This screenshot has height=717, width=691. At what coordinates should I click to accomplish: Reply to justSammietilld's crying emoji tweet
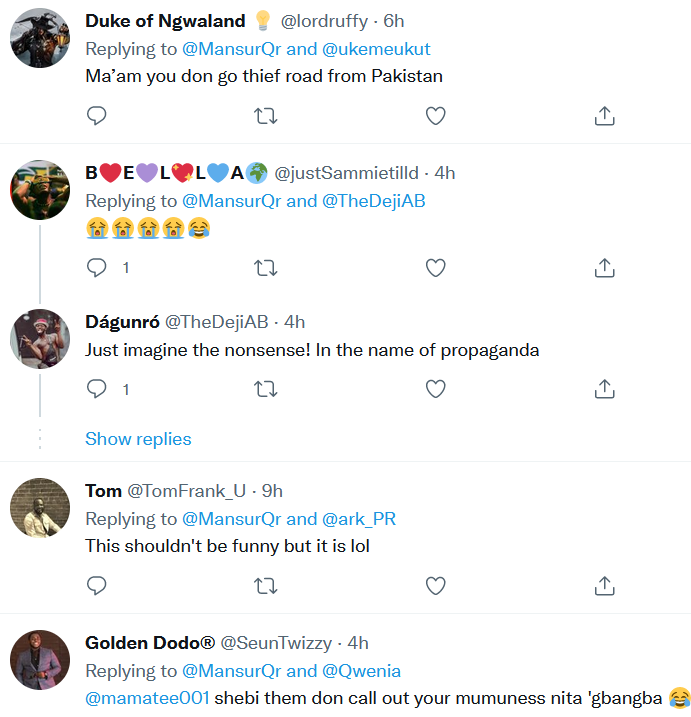click(97, 268)
